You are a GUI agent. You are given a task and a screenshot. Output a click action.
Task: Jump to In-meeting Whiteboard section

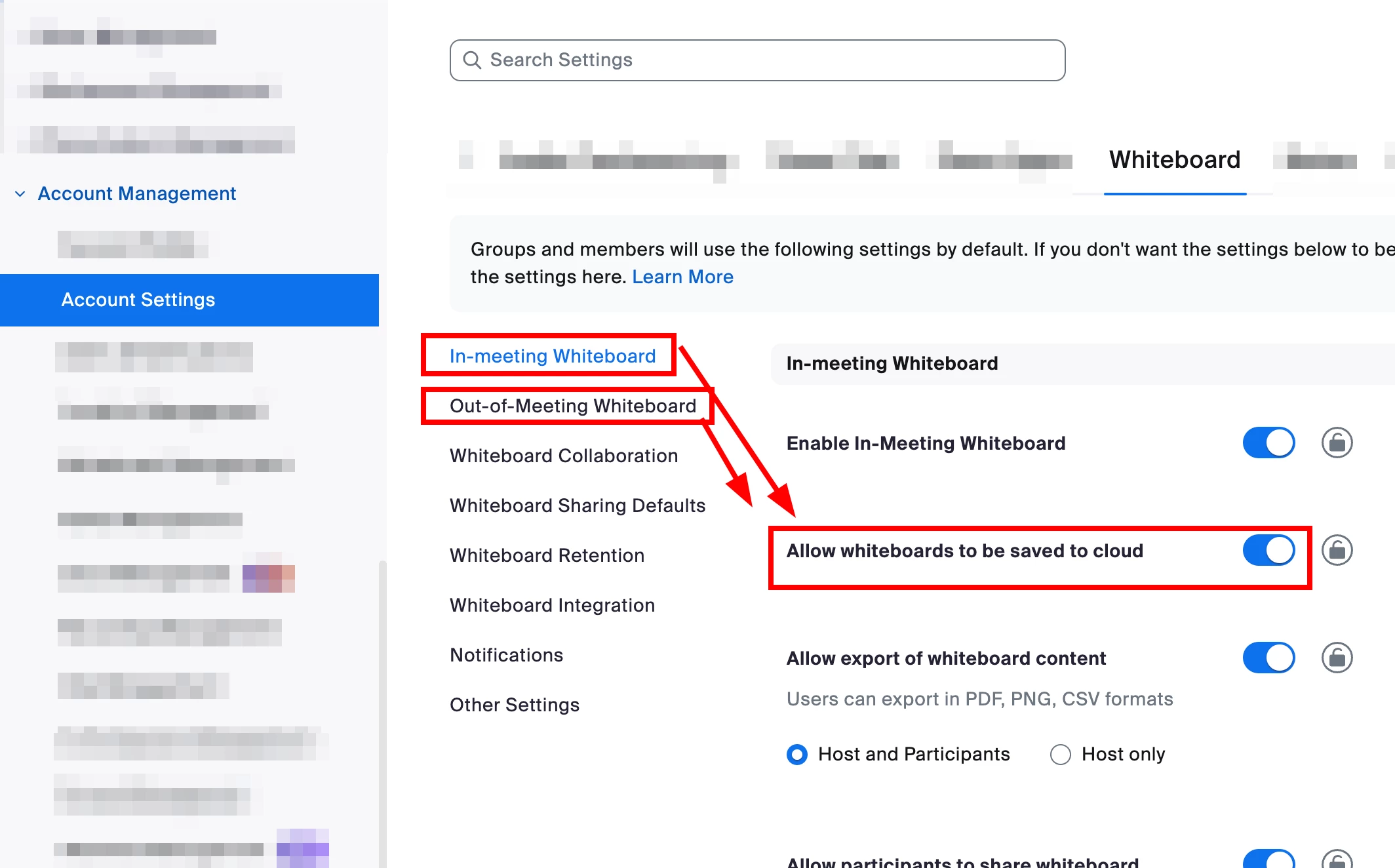click(552, 356)
